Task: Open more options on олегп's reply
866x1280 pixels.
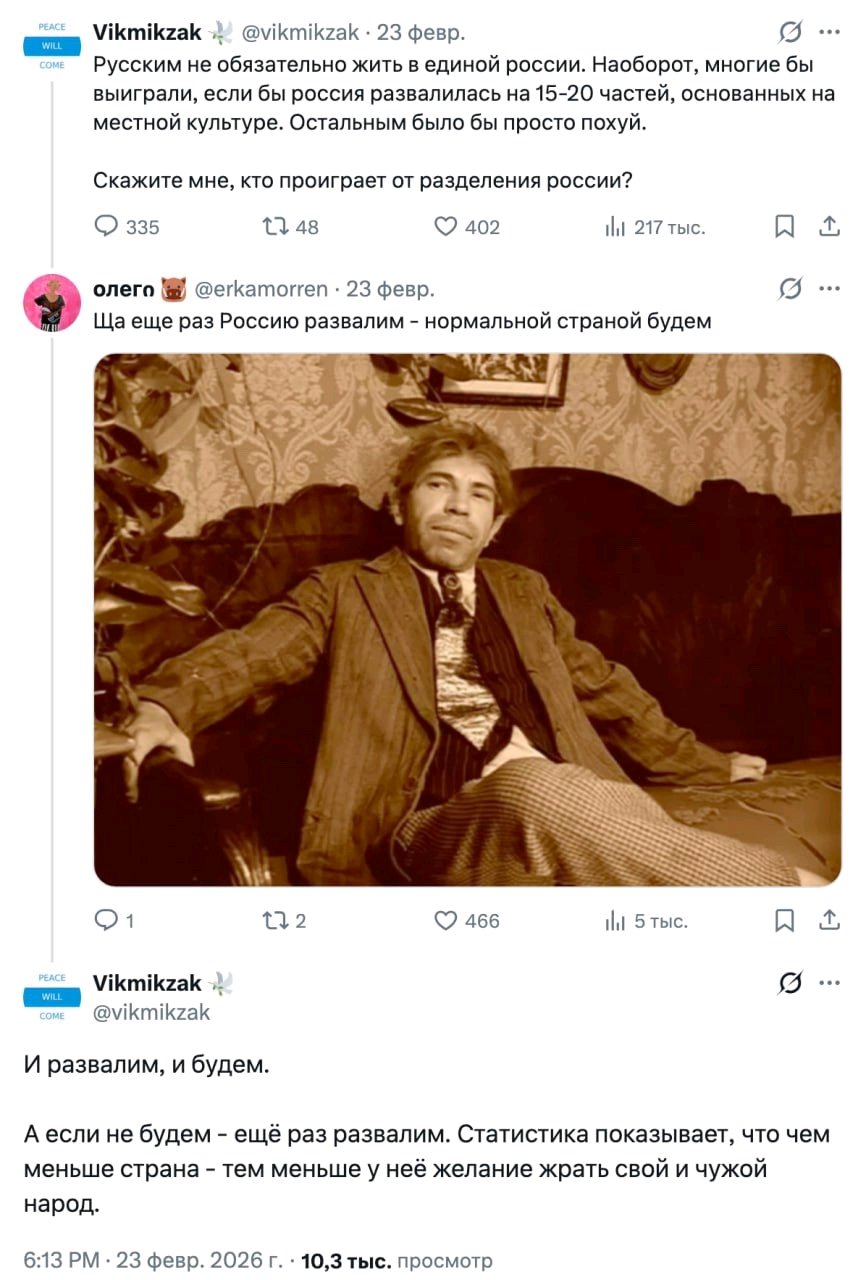Action: pos(830,289)
